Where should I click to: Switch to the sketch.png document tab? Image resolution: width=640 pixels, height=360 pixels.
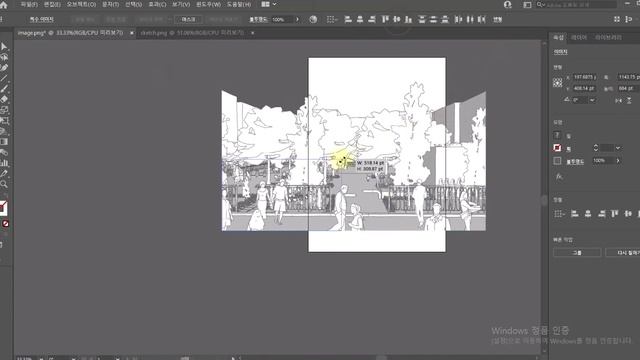click(x=192, y=33)
